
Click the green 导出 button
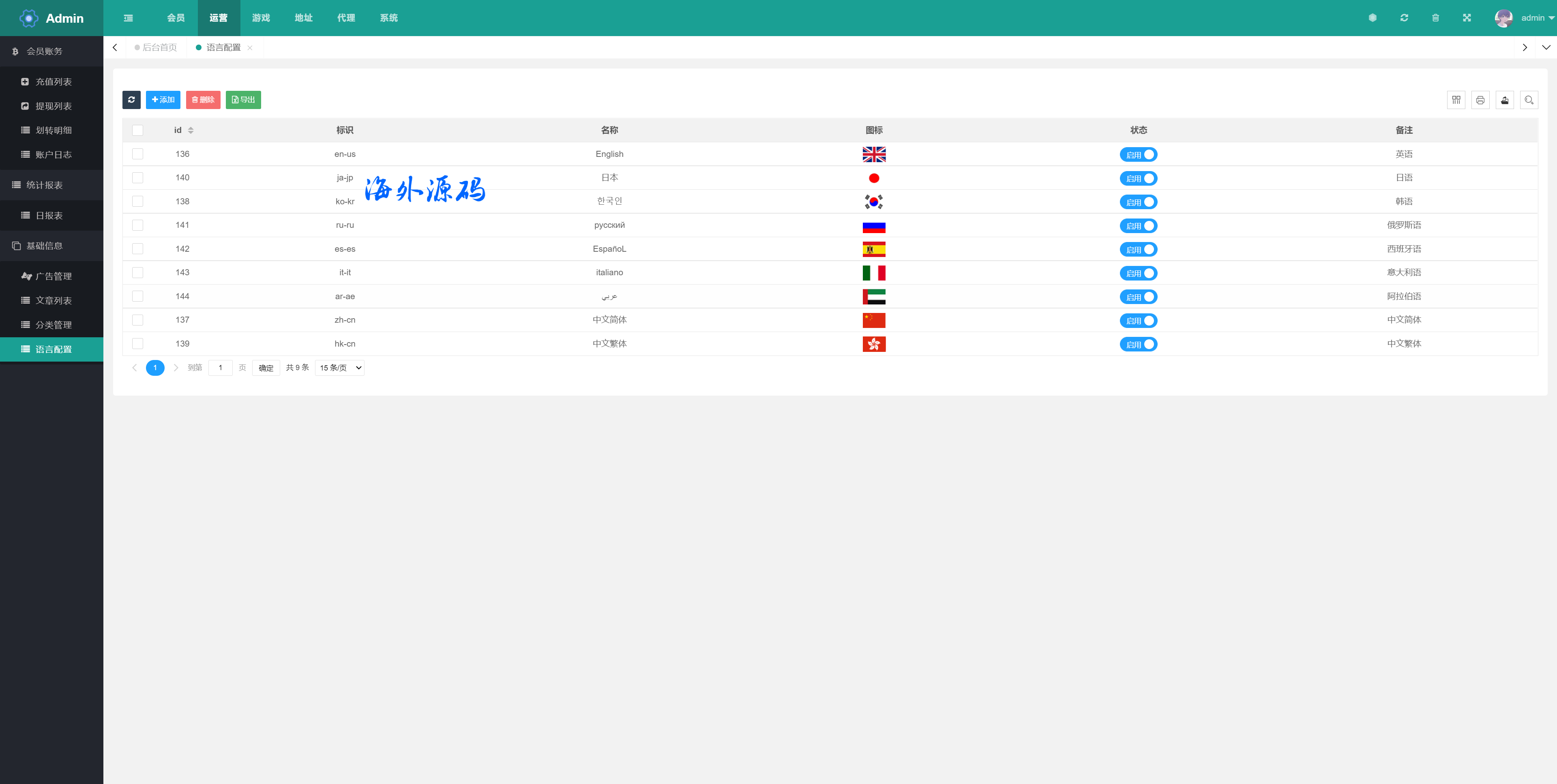[243, 100]
